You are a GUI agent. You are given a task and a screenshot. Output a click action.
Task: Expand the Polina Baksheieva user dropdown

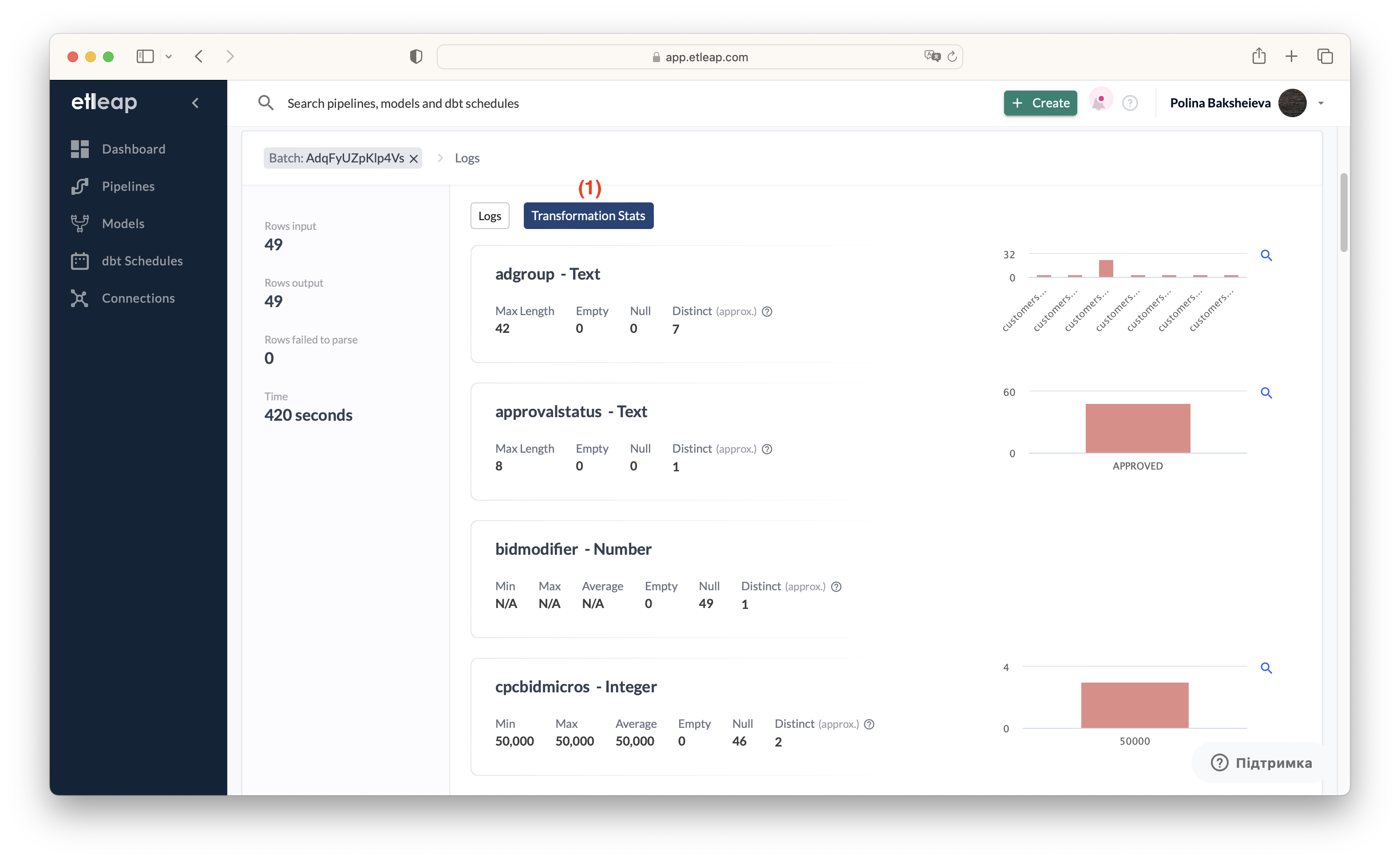click(x=1321, y=103)
